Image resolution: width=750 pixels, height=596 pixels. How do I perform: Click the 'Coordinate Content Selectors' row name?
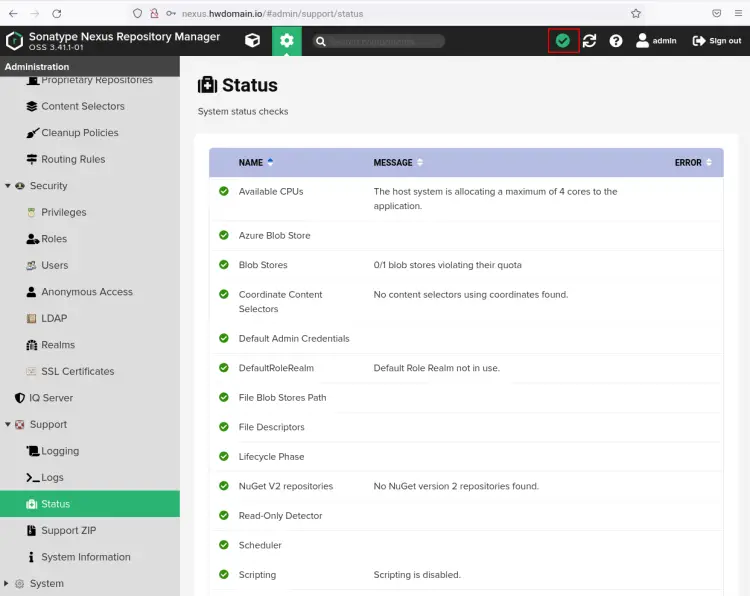tap(280, 302)
